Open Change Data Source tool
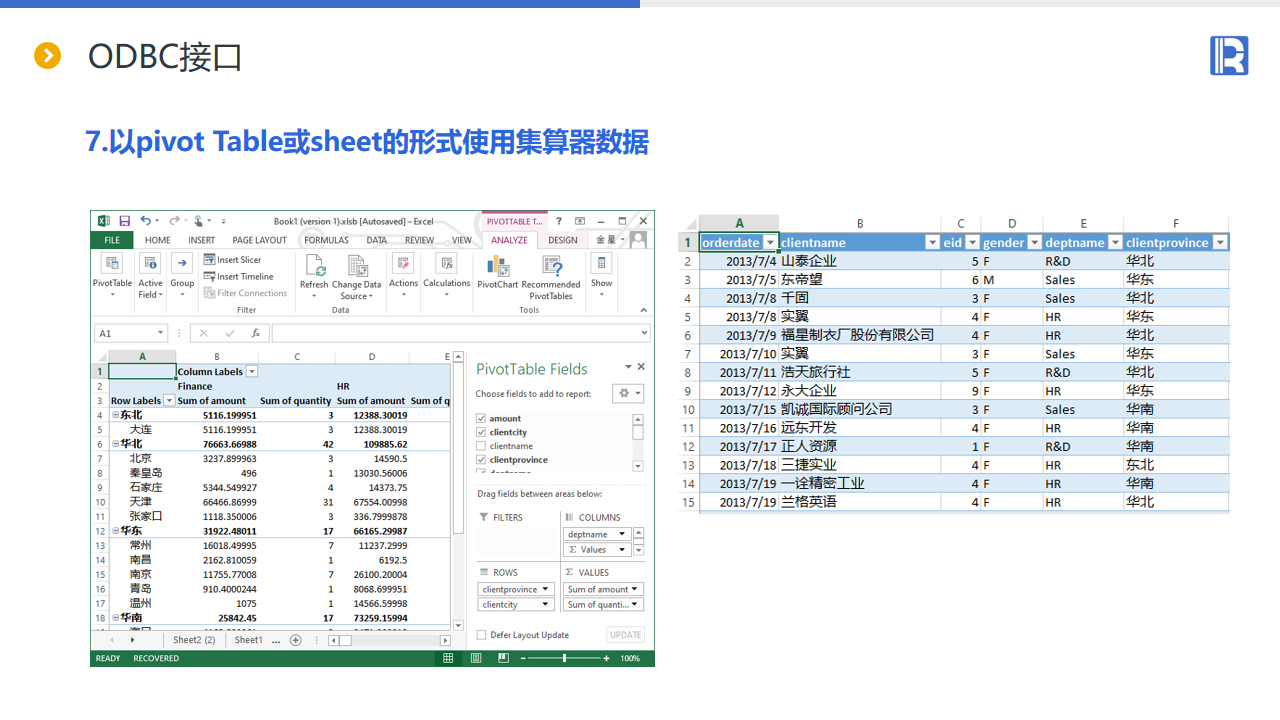Image resolution: width=1280 pixels, height=720 pixels. click(357, 267)
